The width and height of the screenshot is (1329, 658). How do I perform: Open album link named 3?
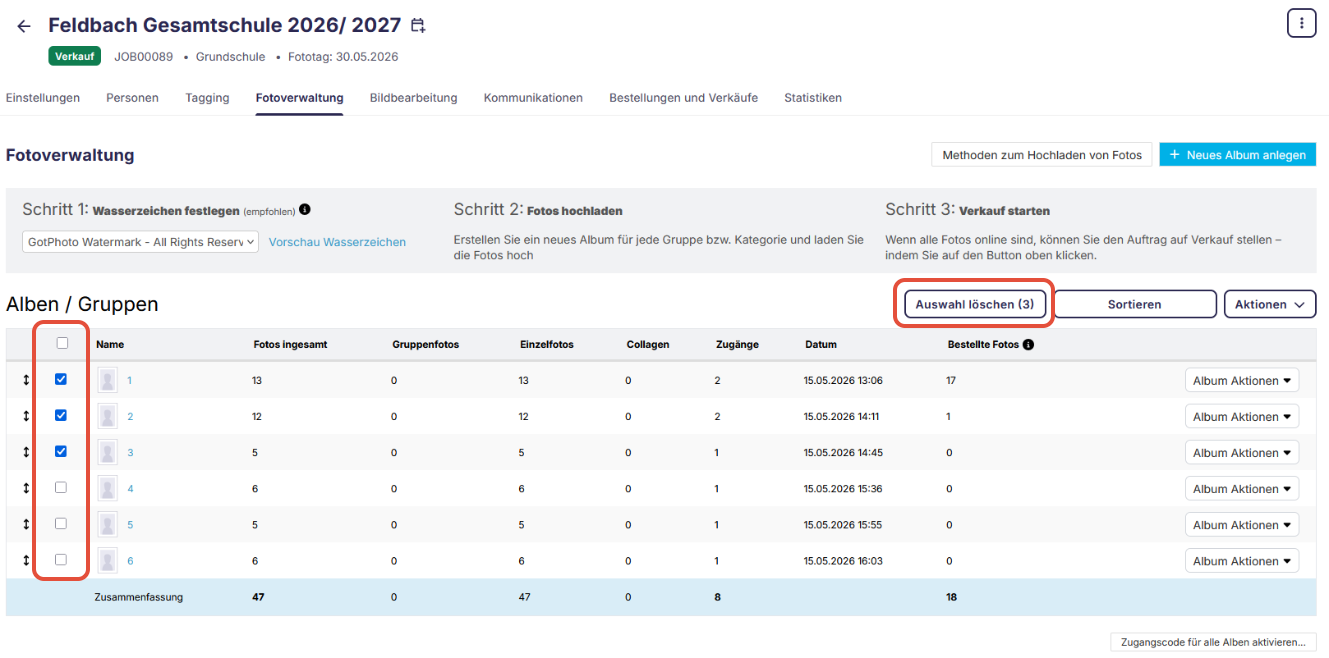pos(130,453)
